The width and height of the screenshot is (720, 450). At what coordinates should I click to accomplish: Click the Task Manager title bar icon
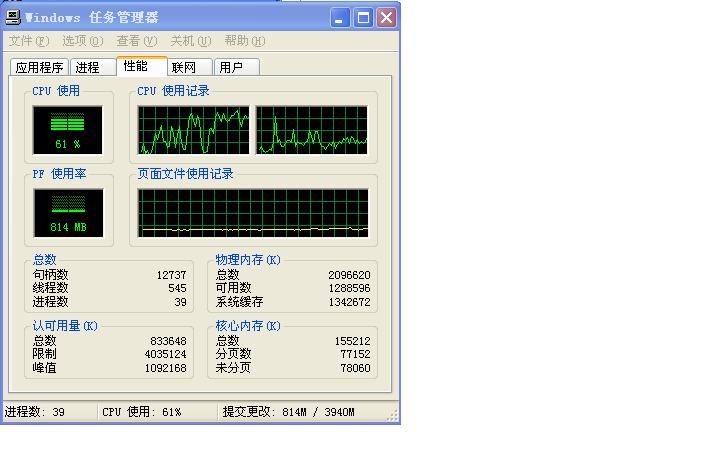coord(13,17)
